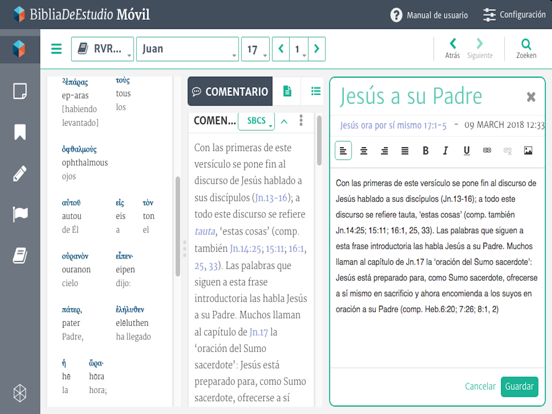Select the Greek word eleluthen
552x414 pixels.
click(132, 323)
